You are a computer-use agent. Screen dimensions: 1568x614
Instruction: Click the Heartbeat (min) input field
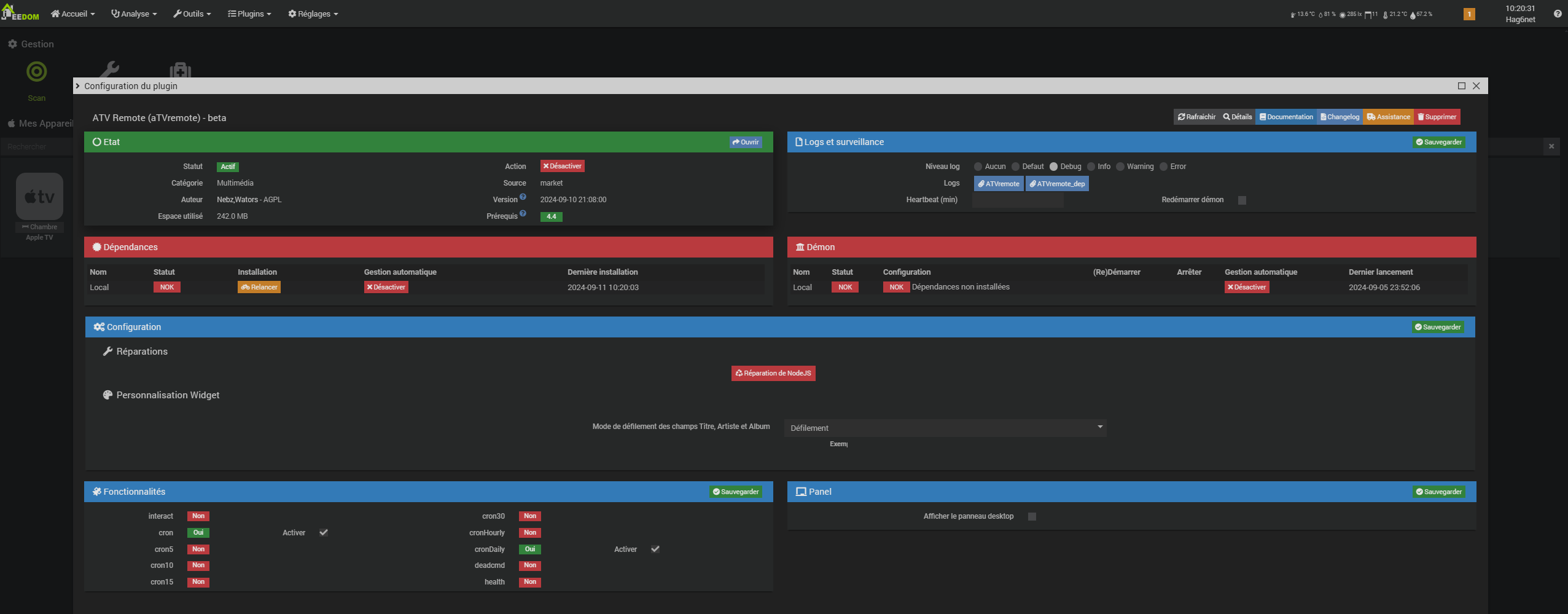coord(1017,200)
